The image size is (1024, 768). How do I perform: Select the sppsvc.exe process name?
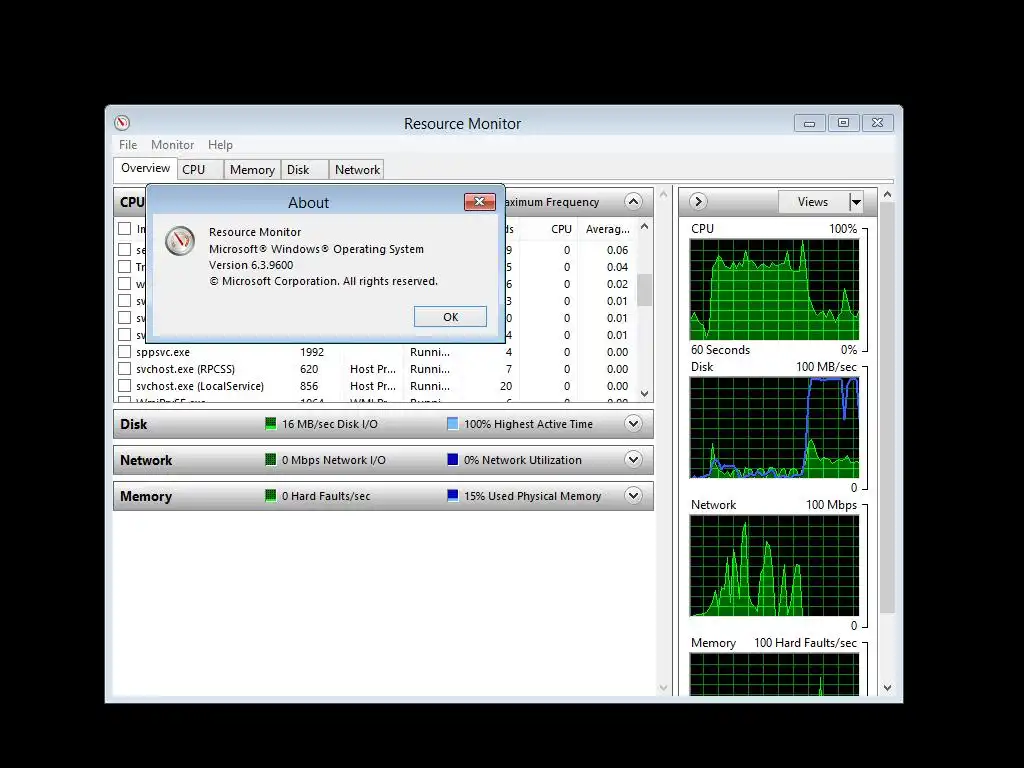(x=163, y=352)
